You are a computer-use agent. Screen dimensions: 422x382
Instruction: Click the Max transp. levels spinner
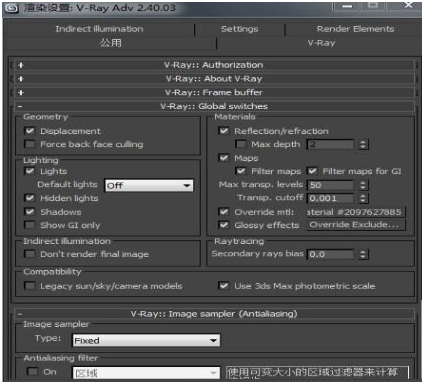(363, 185)
